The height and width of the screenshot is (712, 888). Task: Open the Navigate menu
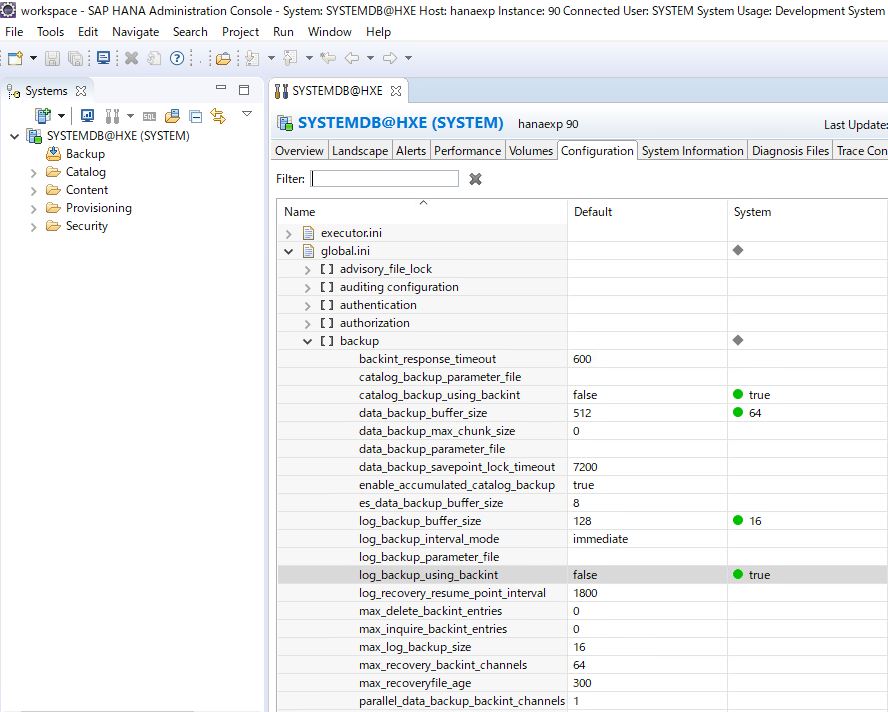tap(135, 32)
